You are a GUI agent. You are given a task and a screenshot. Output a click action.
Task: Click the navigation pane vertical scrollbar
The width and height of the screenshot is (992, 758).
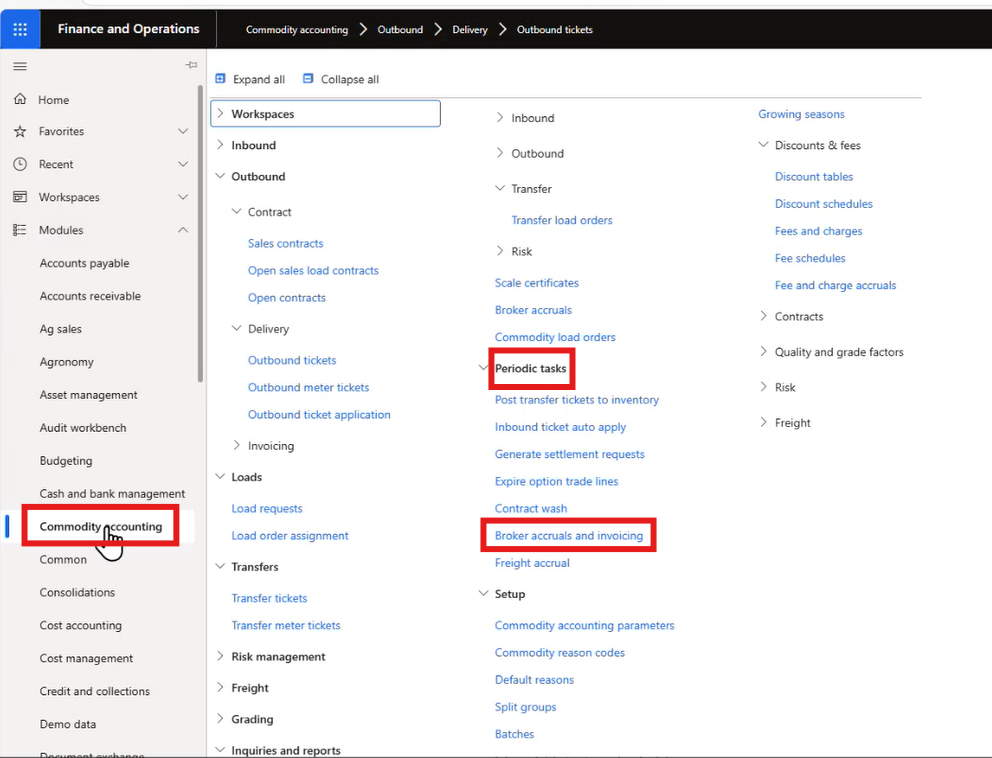(x=201, y=234)
